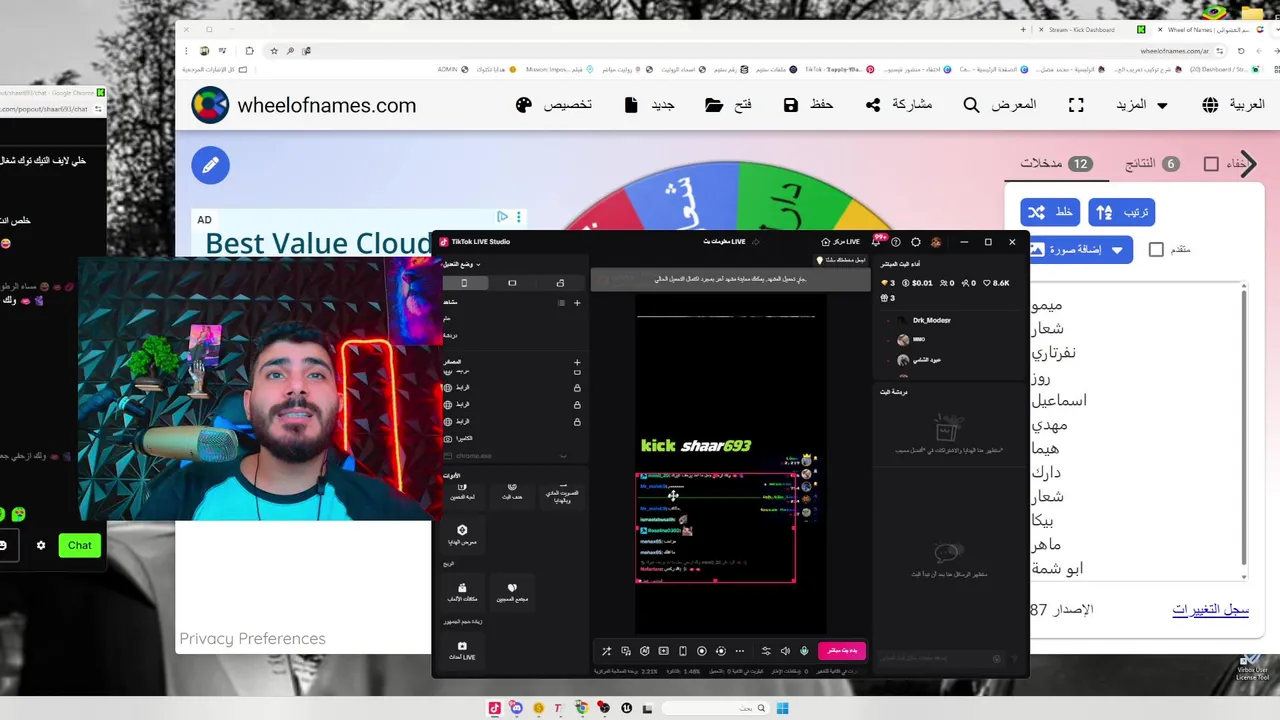Open the LIVE events (أحداث LIVE) tool
This screenshot has height=720, width=1280.
coord(462,650)
